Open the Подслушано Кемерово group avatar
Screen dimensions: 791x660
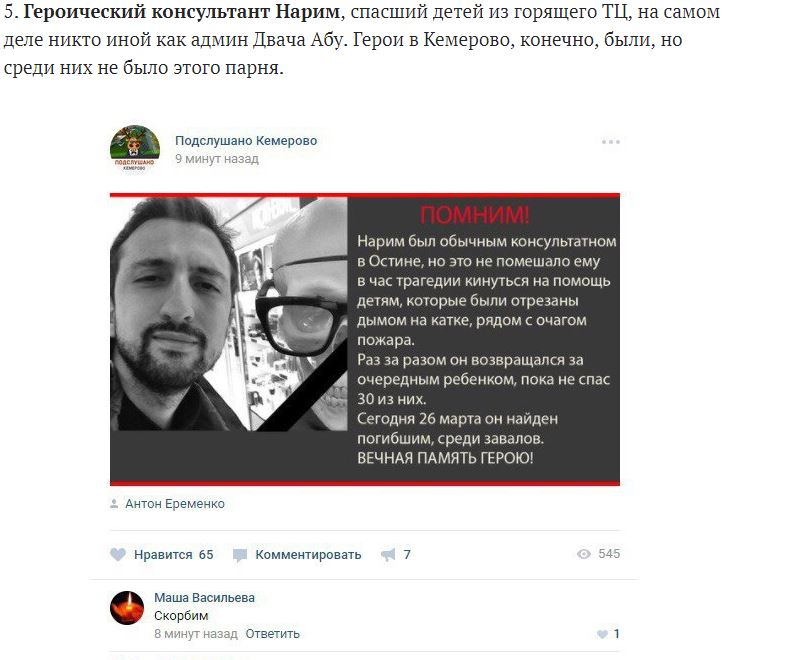coord(135,148)
